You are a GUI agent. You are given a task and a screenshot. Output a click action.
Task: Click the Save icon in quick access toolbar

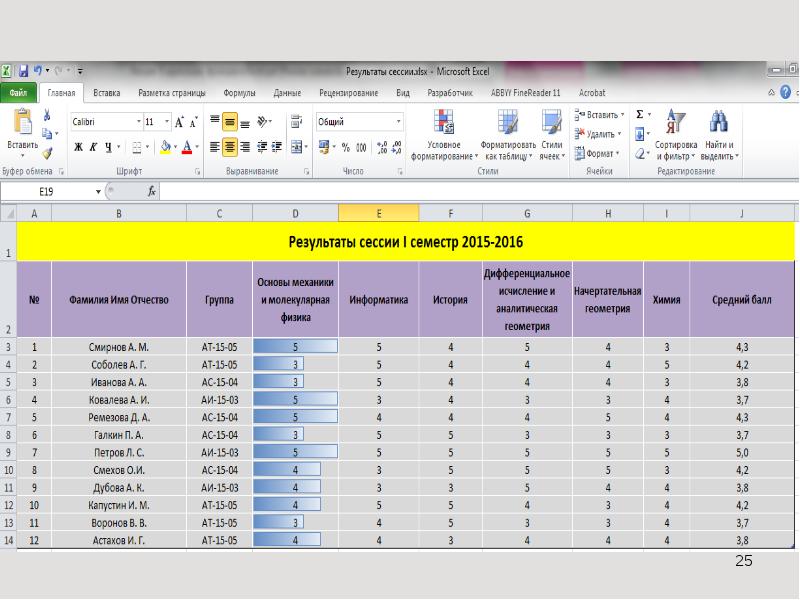pyautogui.click(x=22, y=71)
